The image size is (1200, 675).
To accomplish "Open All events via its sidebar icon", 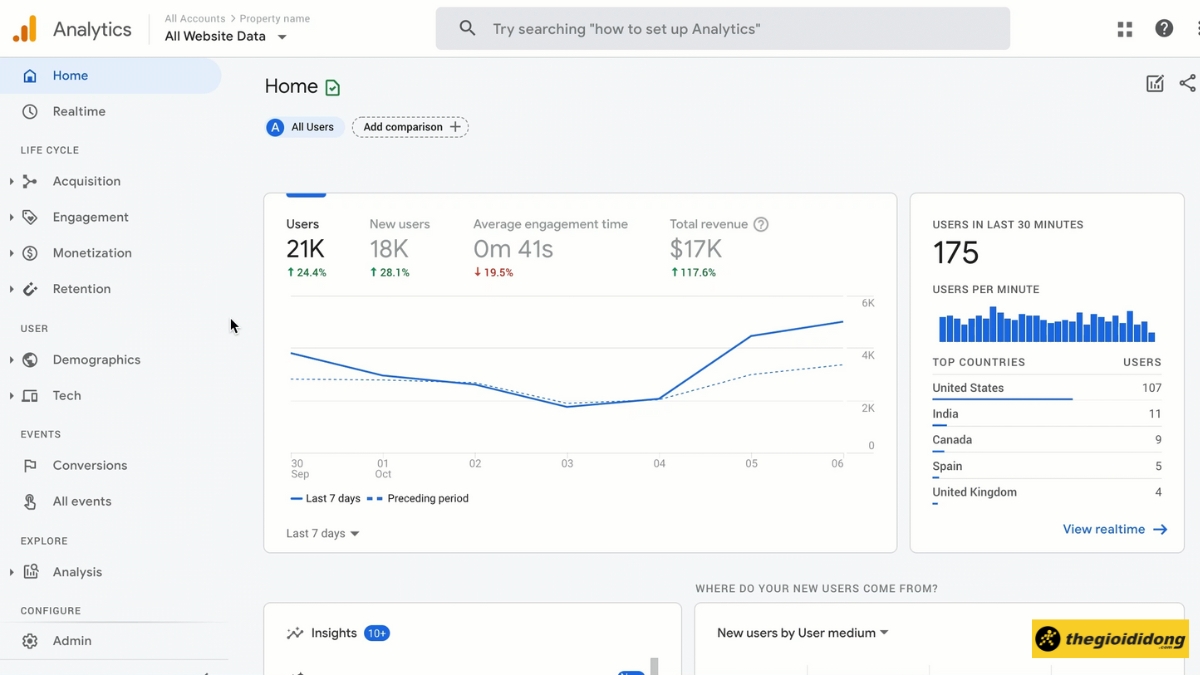I will tap(29, 501).
